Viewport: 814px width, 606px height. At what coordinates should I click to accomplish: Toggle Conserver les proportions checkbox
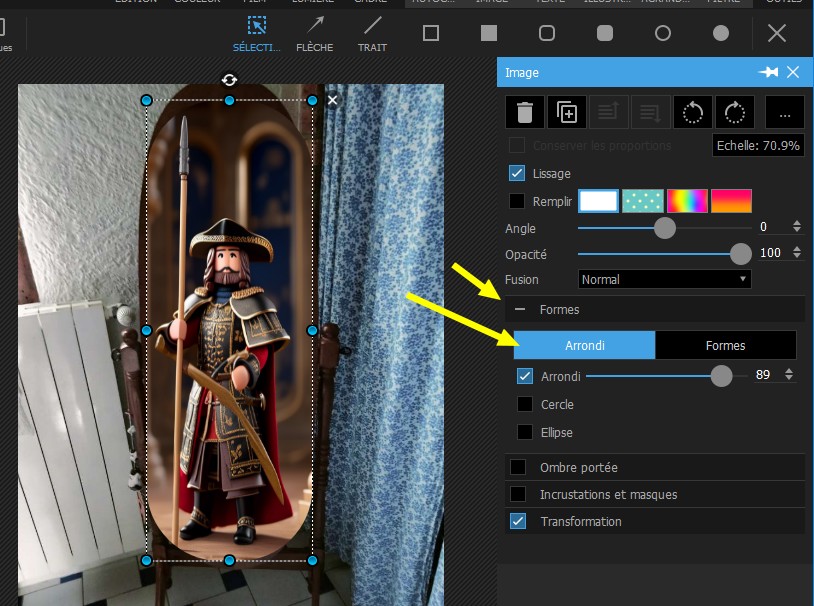517,145
